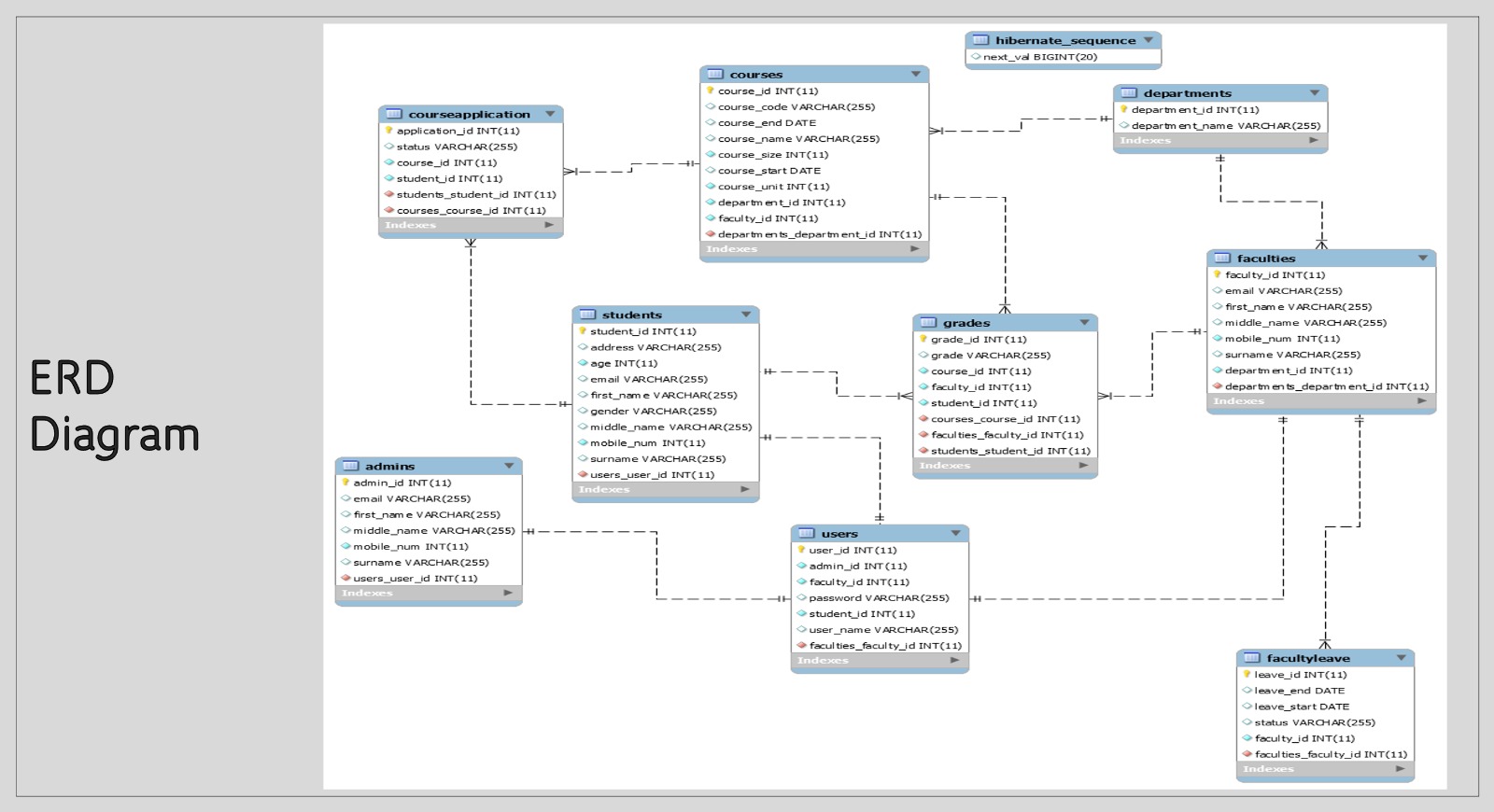Expand Indexes section of the grades table
1494x812 pixels.
coord(1083,465)
